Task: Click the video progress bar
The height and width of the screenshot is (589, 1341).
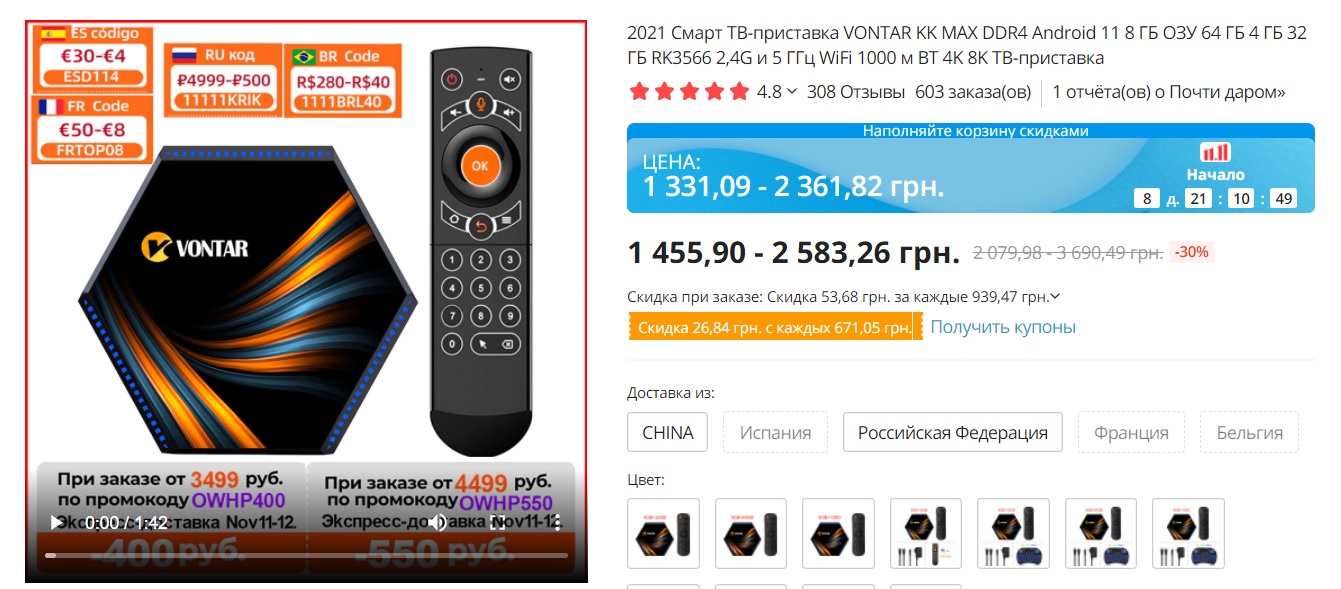Action: click(x=306, y=555)
